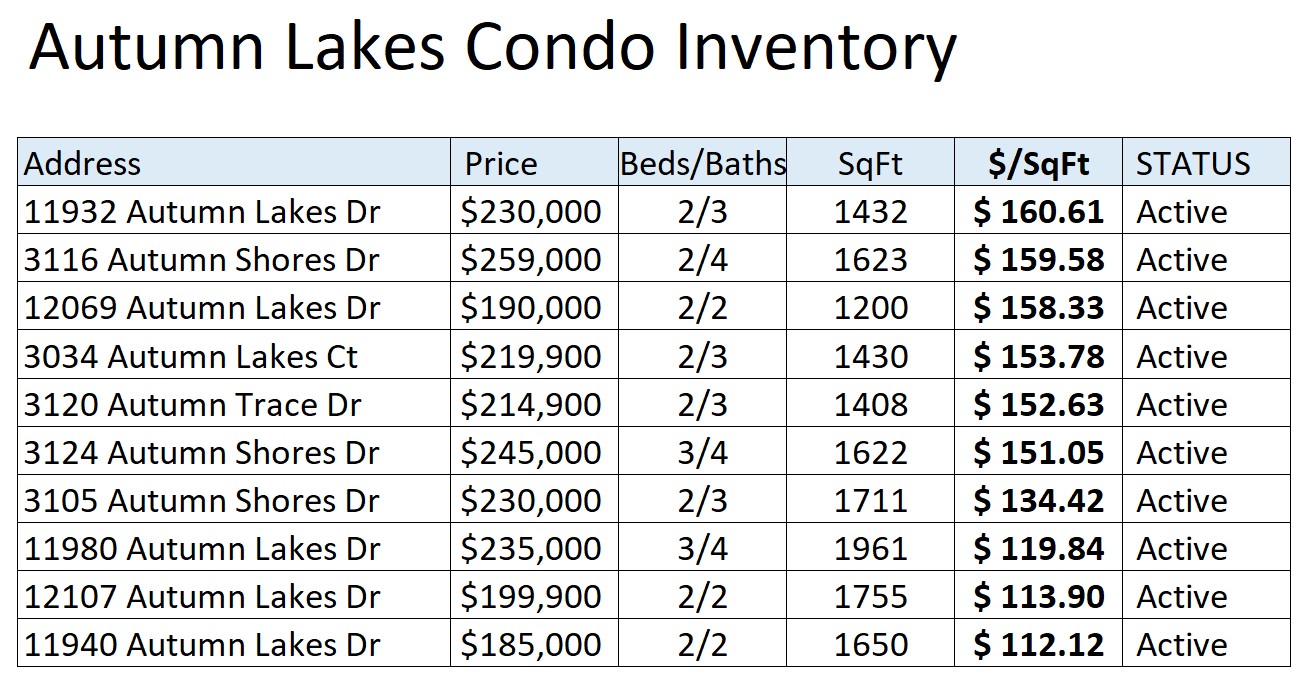Viewport: 1302px width, 675px height.
Task: Click the $235,000 price cell
Action: click(535, 548)
